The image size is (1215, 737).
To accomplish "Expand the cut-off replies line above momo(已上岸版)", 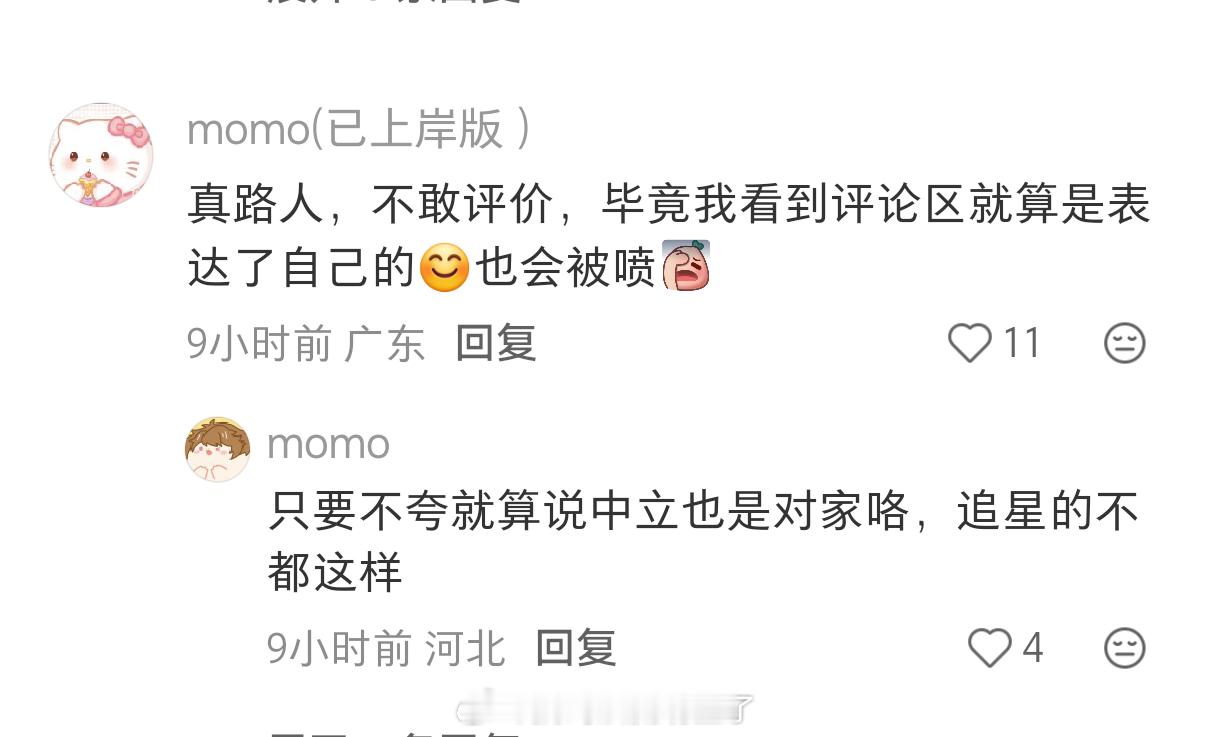I will coord(395,3).
